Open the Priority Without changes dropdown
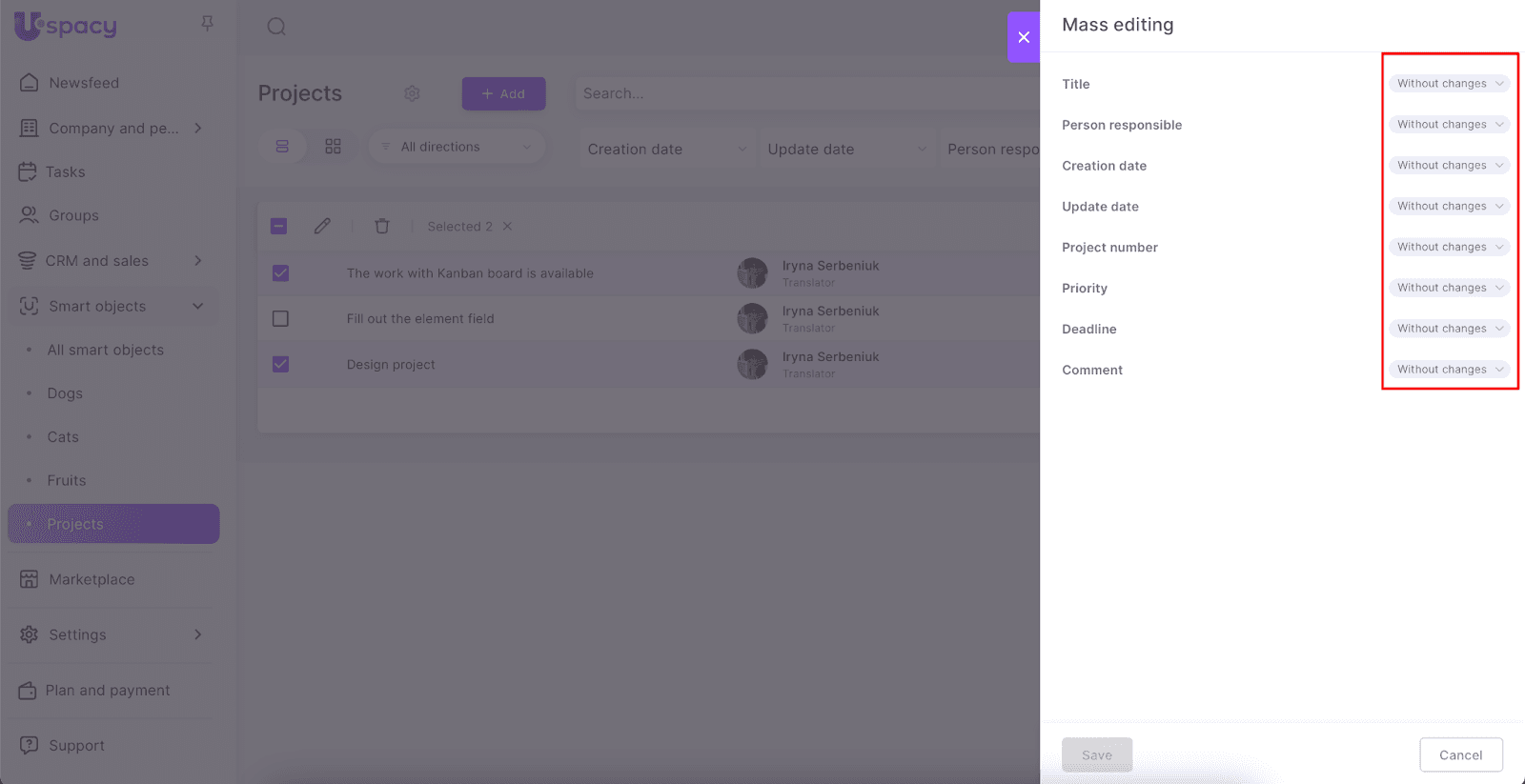Image resolution: width=1525 pixels, height=784 pixels. 1449,288
